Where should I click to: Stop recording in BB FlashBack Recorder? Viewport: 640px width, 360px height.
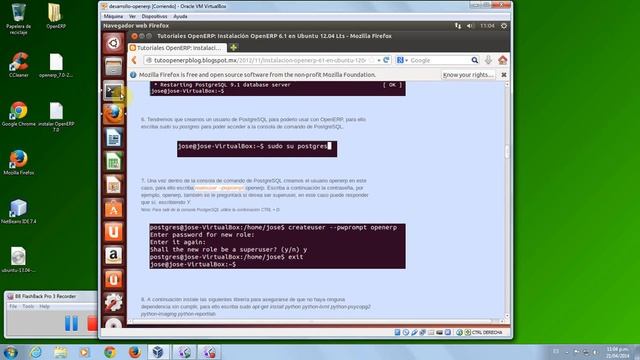93,323
